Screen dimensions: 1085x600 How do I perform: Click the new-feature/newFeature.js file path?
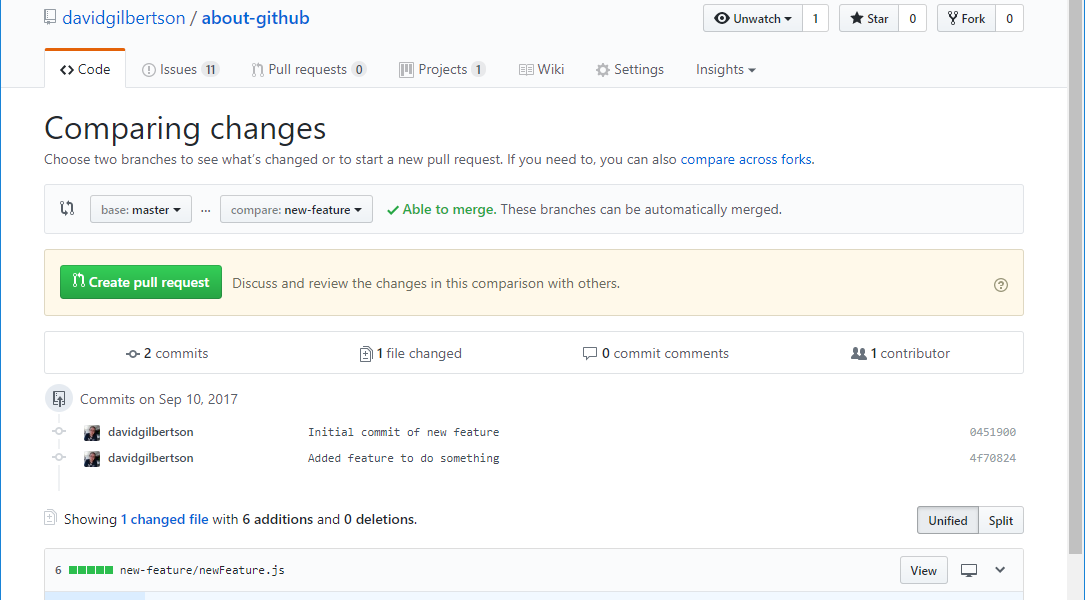point(202,570)
